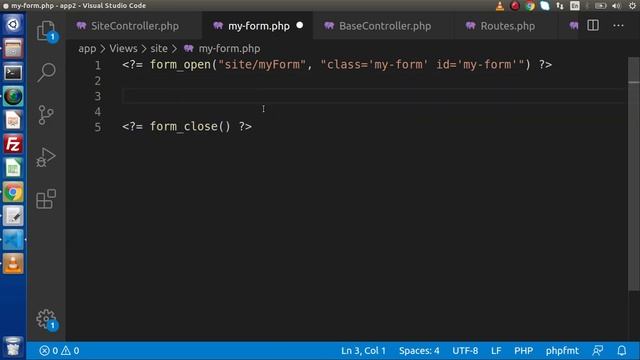
Task: Open FileZilla from the dock
Action: (x=13, y=144)
